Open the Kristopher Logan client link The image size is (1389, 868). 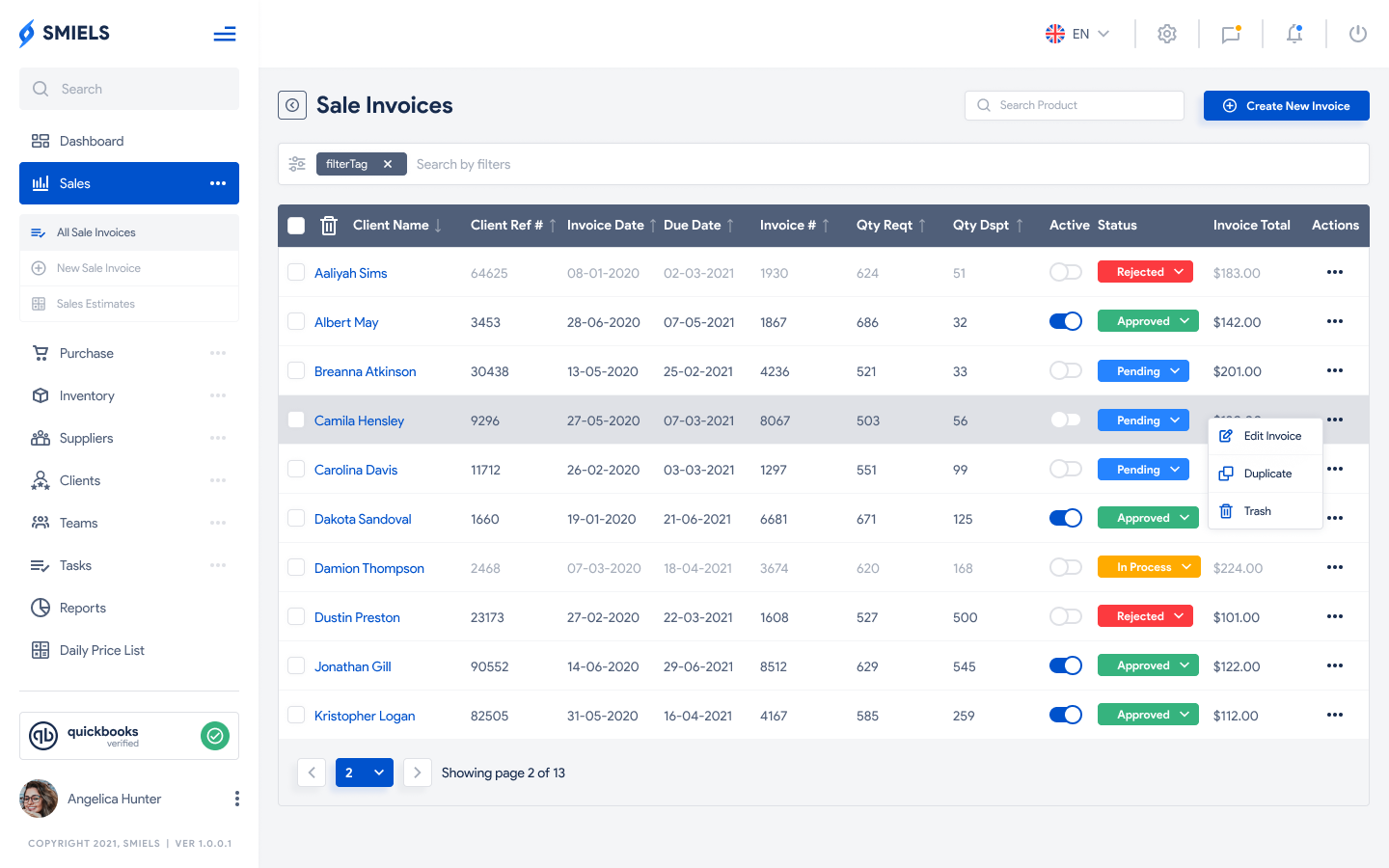365,716
